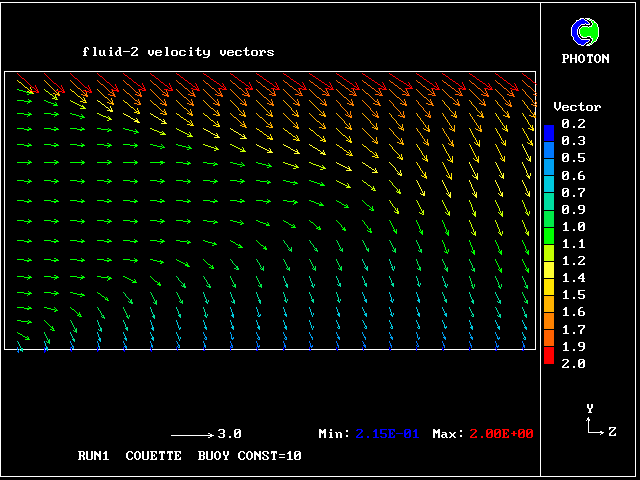Click the legend value 1.4
The height and width of the screenshot is (480, 640).
coord(573,278)
